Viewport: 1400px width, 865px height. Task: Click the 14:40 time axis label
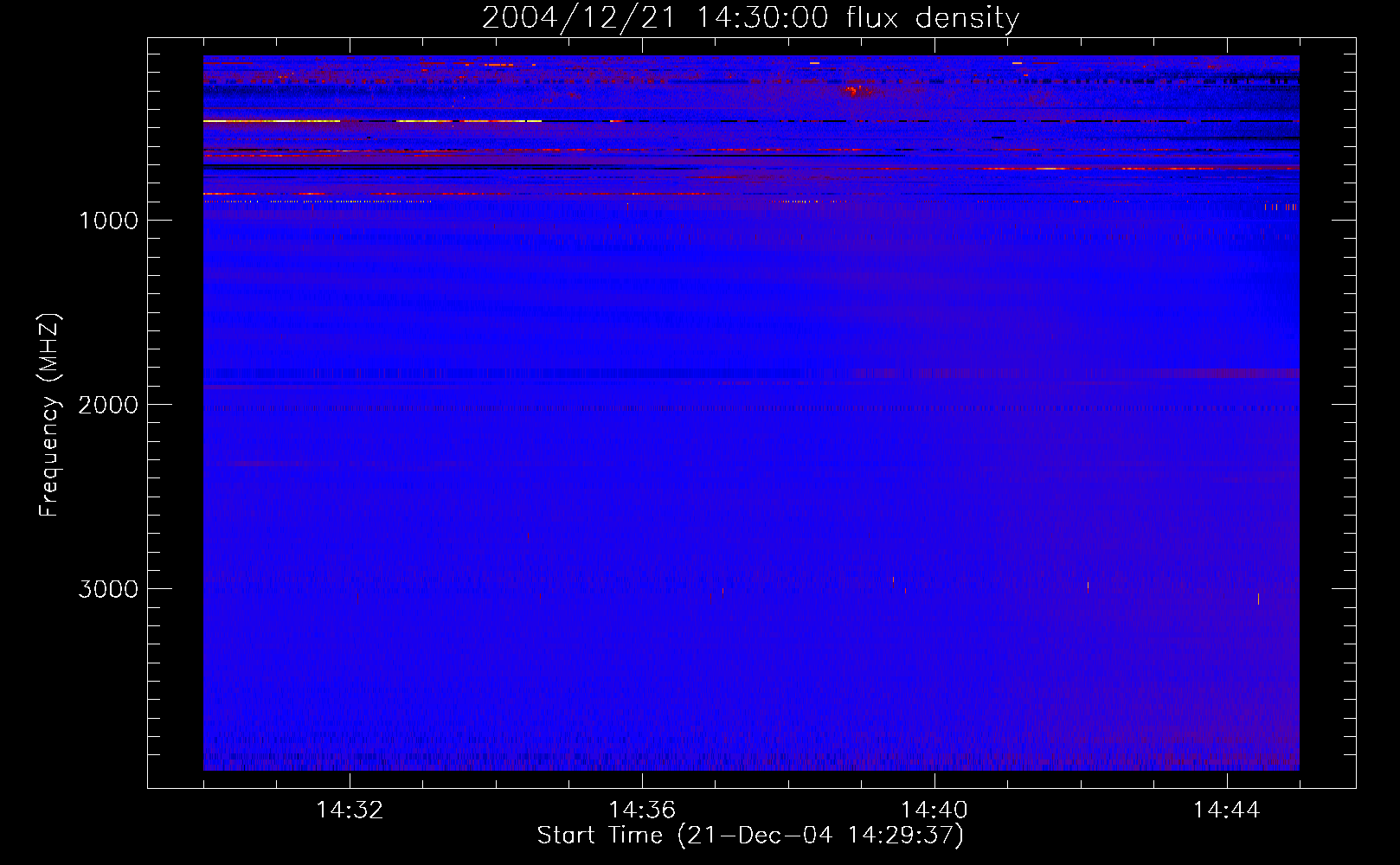934,811
